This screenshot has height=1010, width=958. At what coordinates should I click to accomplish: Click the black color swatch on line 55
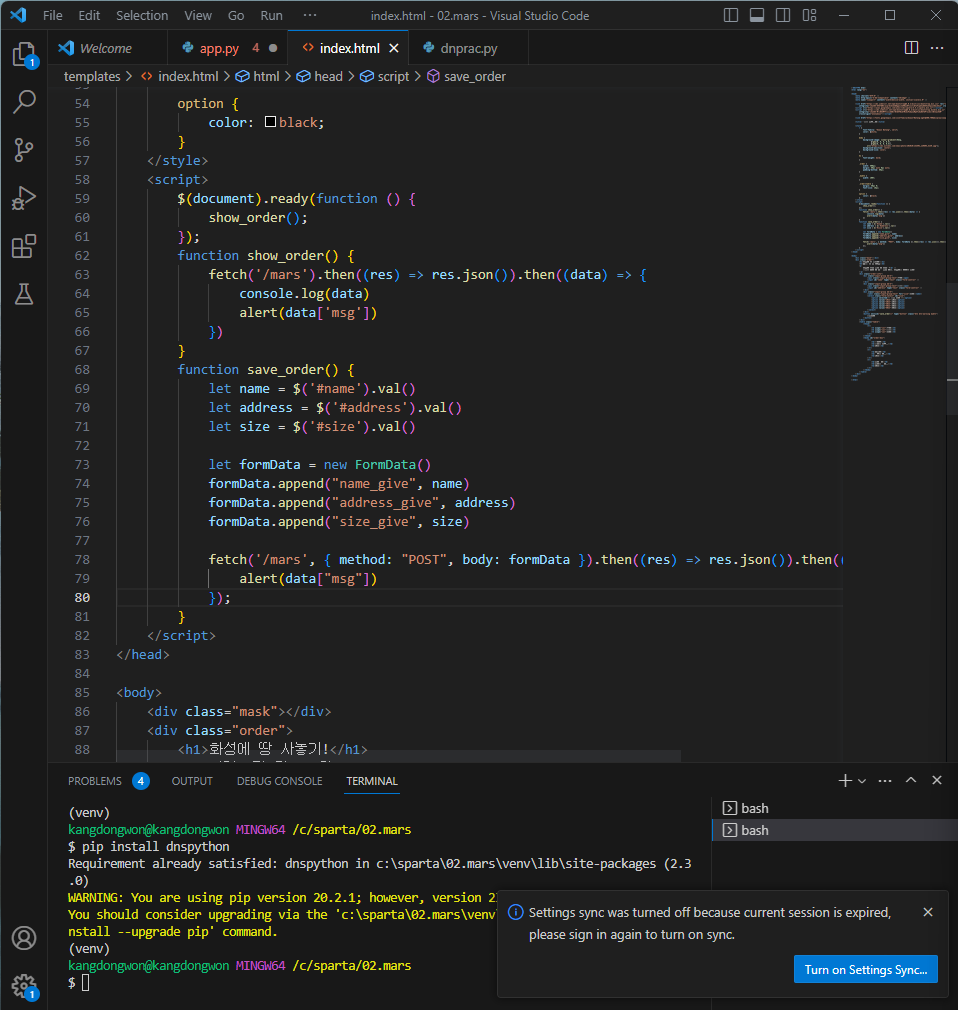[271, 122]
